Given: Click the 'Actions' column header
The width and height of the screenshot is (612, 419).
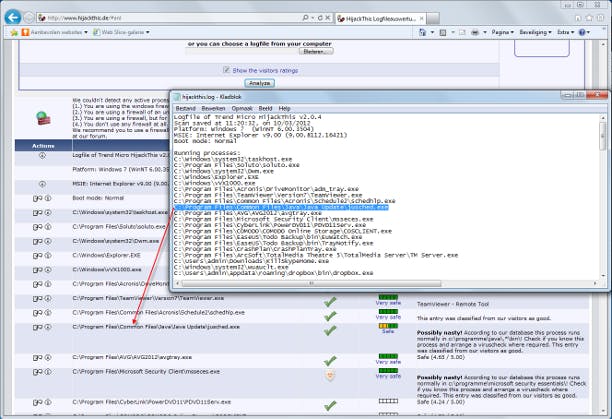Looking at the screenshot, I should pyautogui.click(x=43, y=146).
